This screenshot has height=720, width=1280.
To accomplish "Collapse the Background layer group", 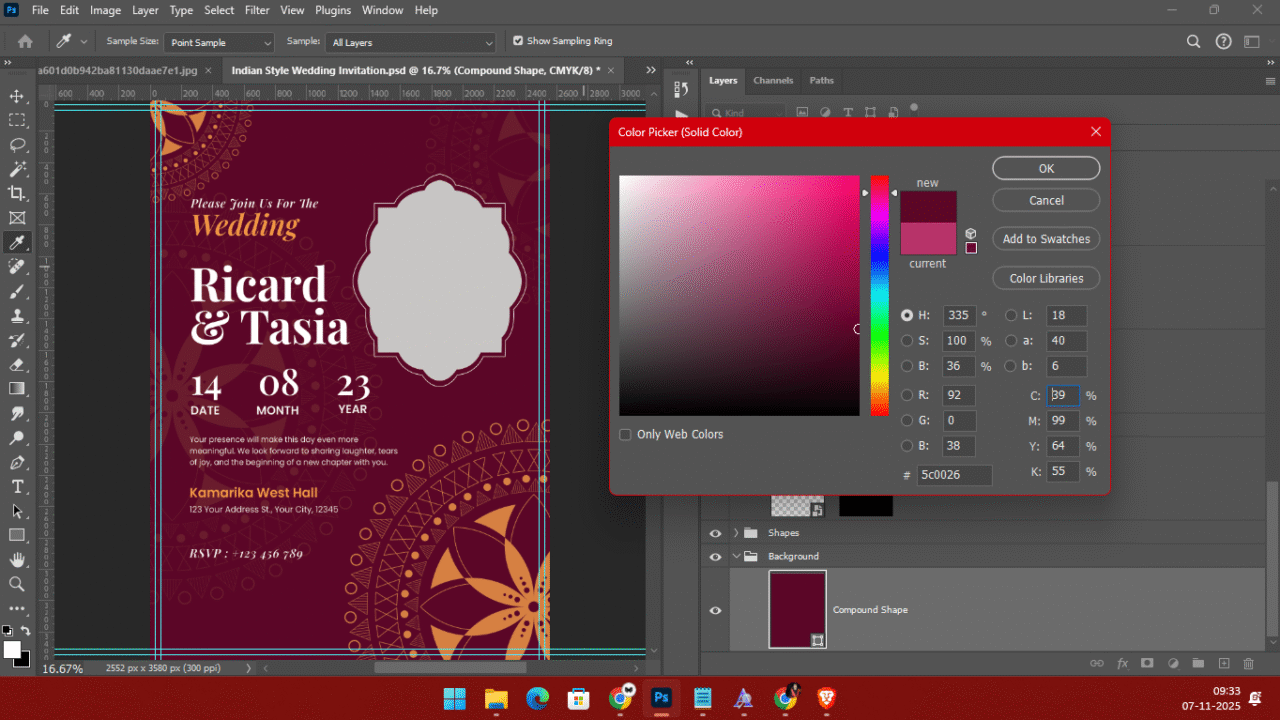I will pos(736,557).
